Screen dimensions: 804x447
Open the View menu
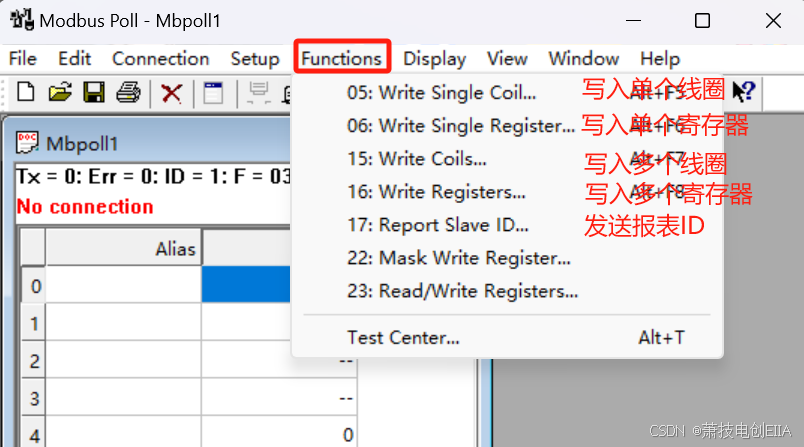point(507,58)
